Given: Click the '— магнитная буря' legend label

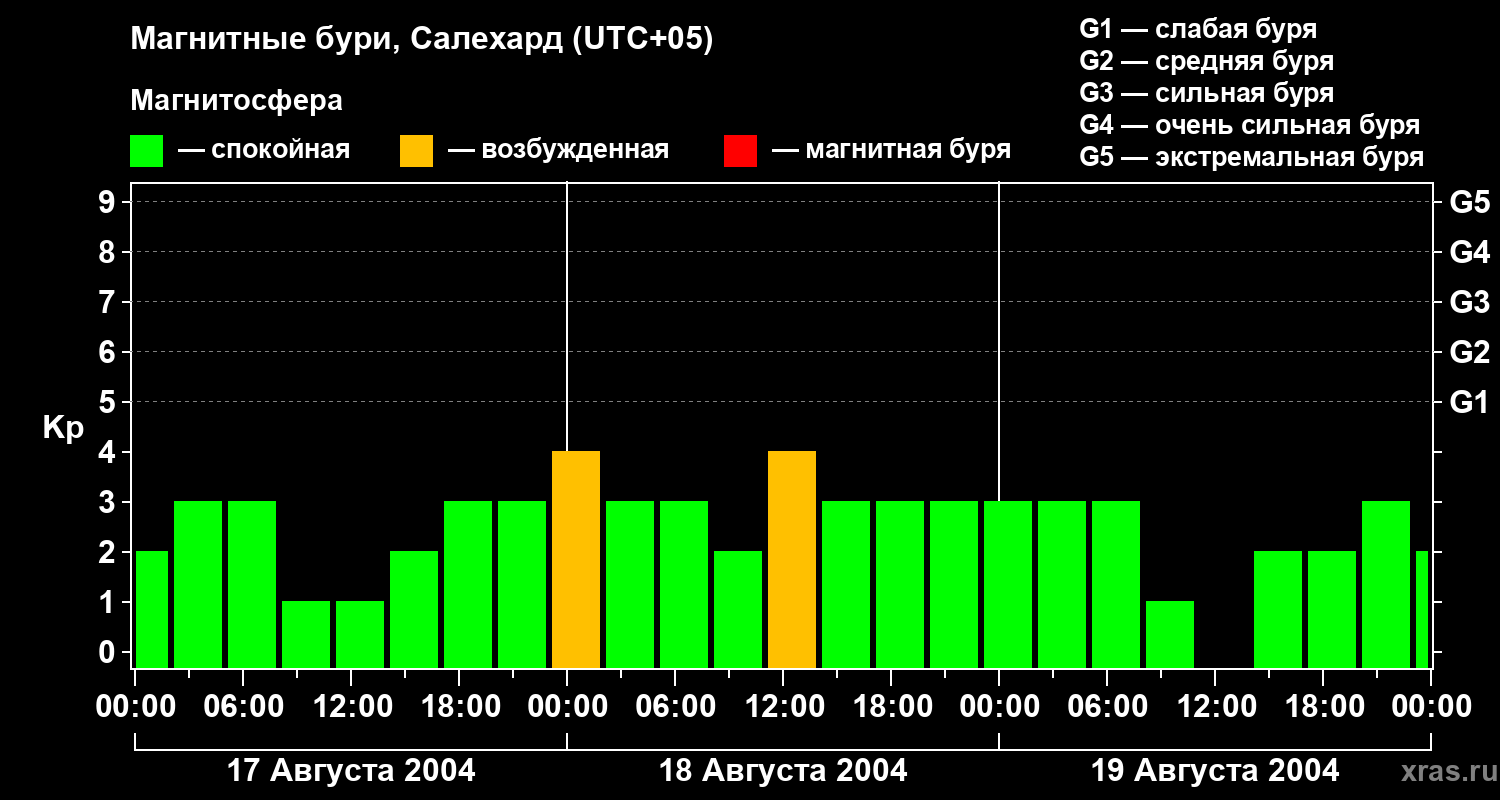Looking at the screenshot, I should (891, 150).
